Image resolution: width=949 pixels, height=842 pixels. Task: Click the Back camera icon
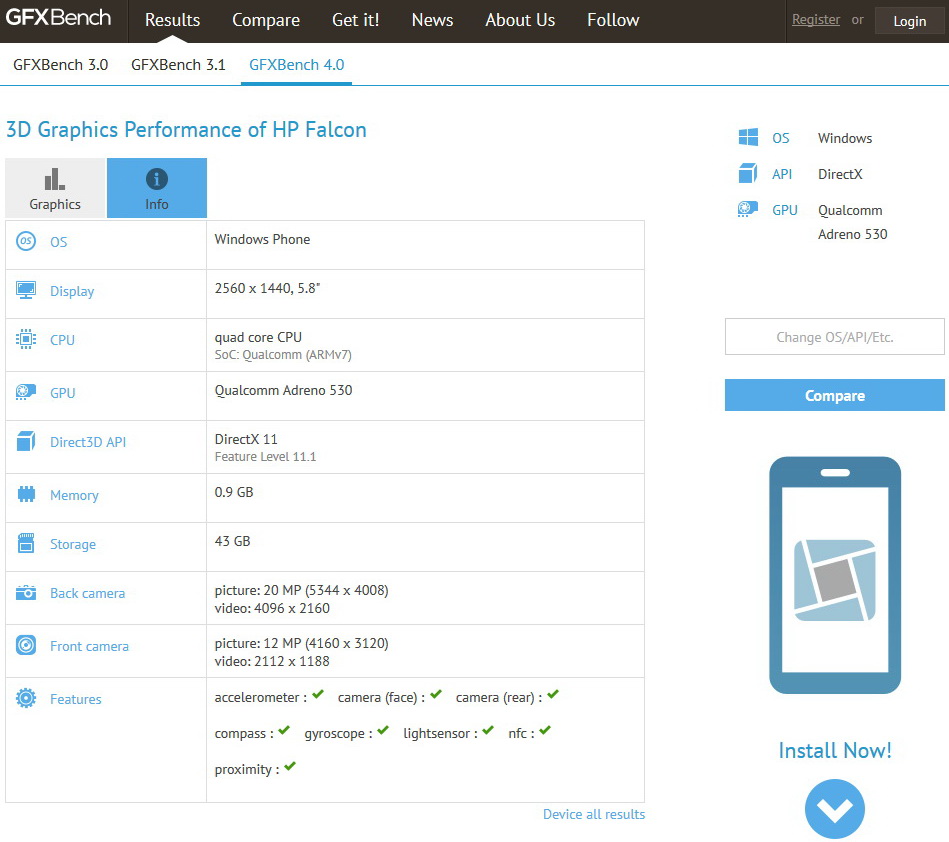tap(25, 592)
